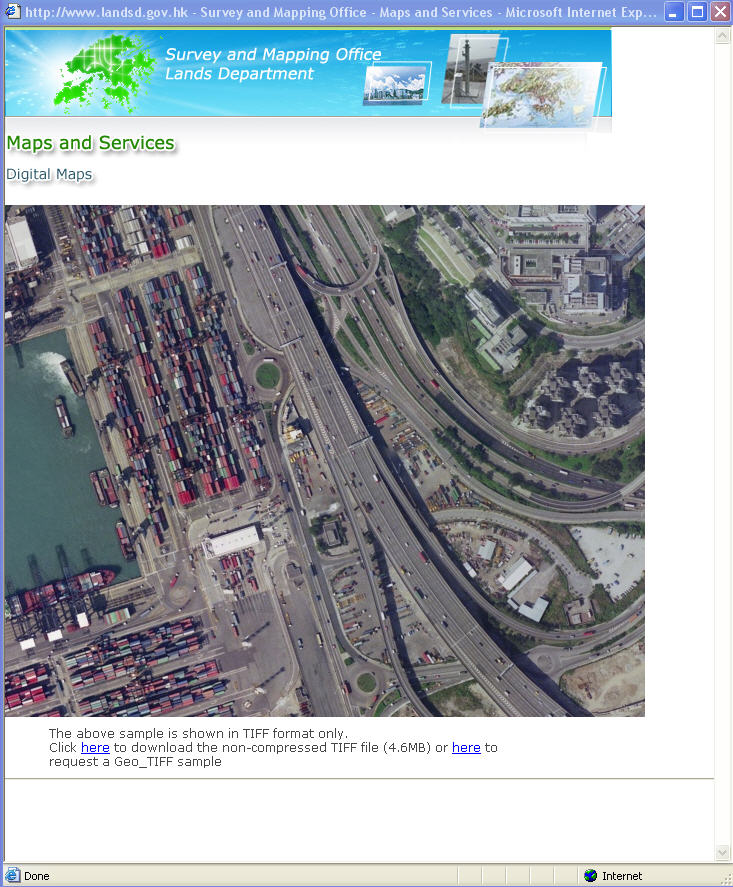Click second 'here' link to request Geo_TIFF sample
Viewport: 733px width, 887px height.
(x=466, y=748)
